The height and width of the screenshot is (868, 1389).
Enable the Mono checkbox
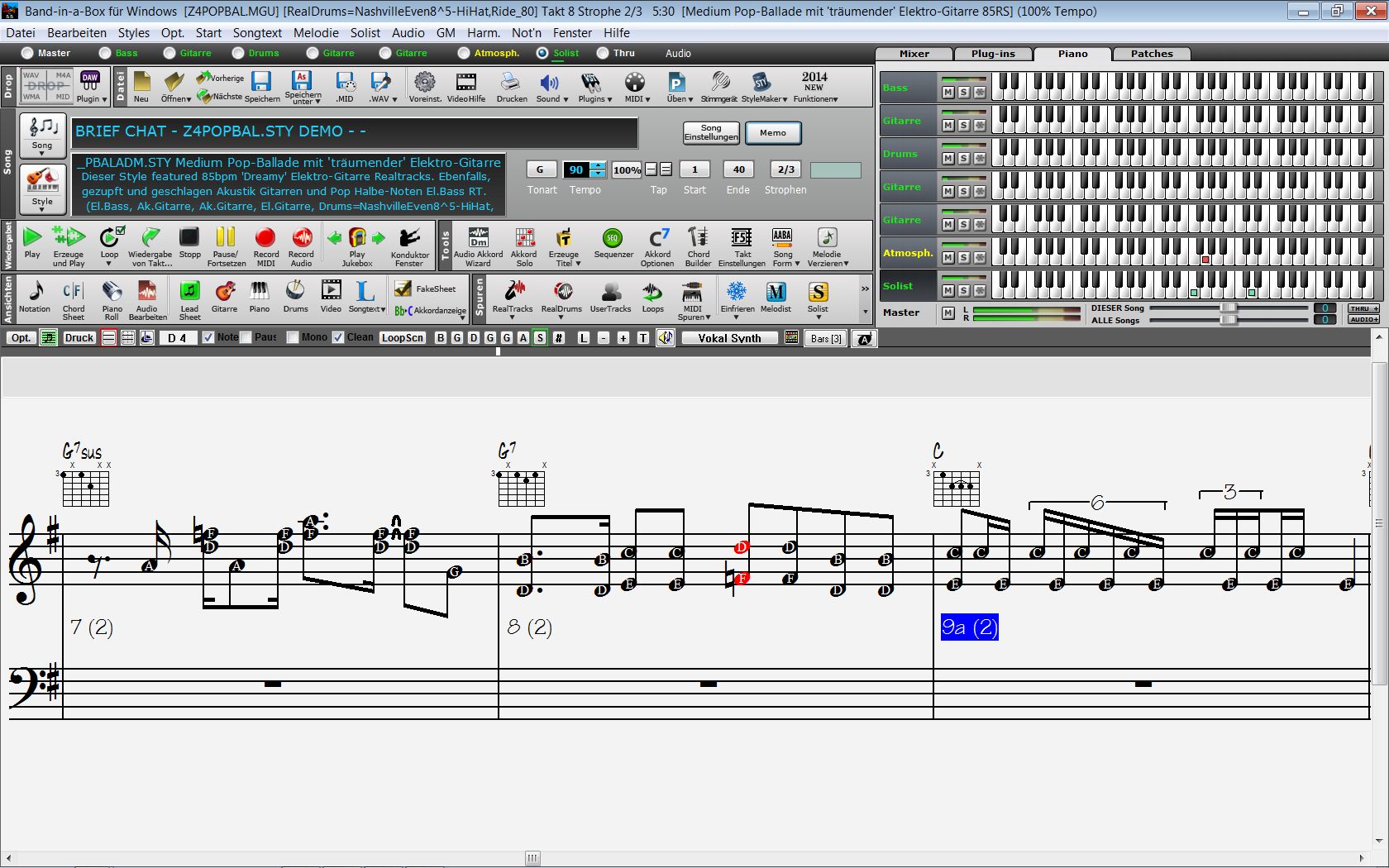(293, 337)
